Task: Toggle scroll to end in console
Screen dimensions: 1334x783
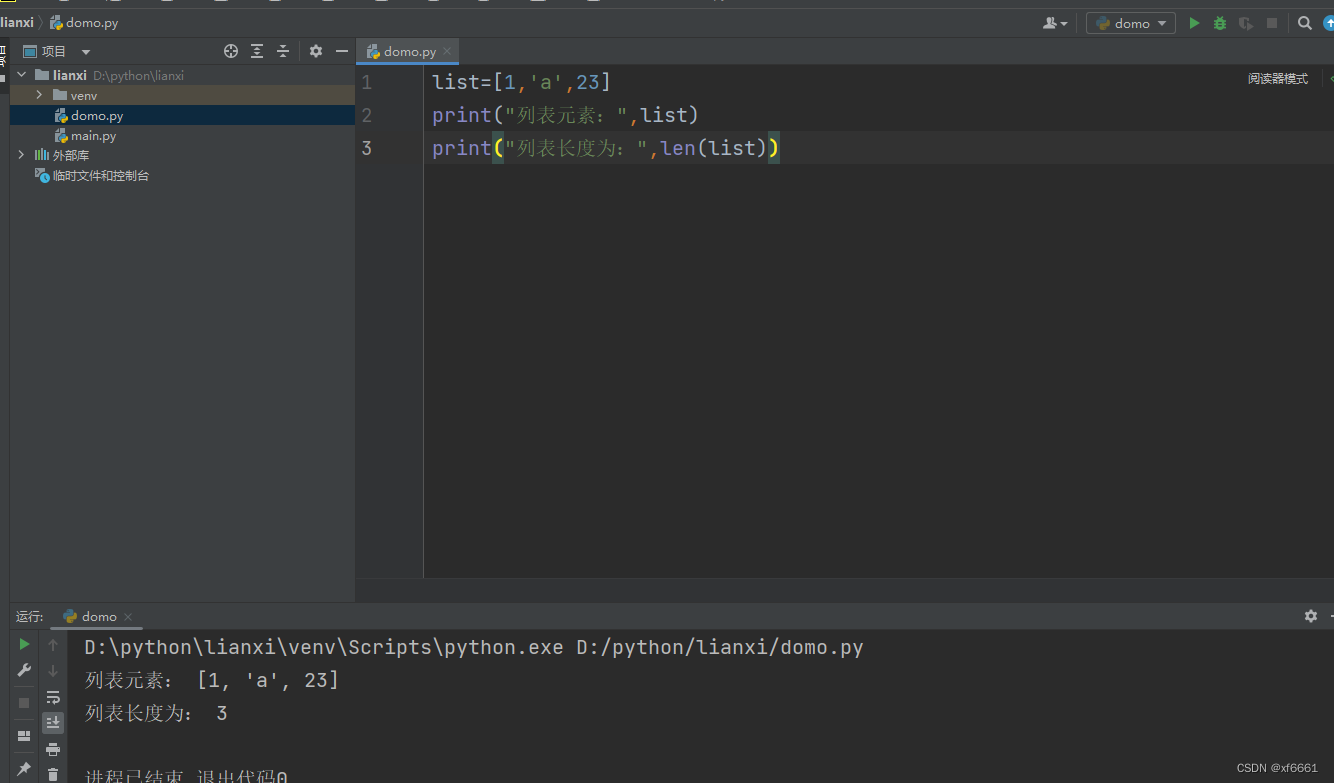Action: tap(53, 722)
